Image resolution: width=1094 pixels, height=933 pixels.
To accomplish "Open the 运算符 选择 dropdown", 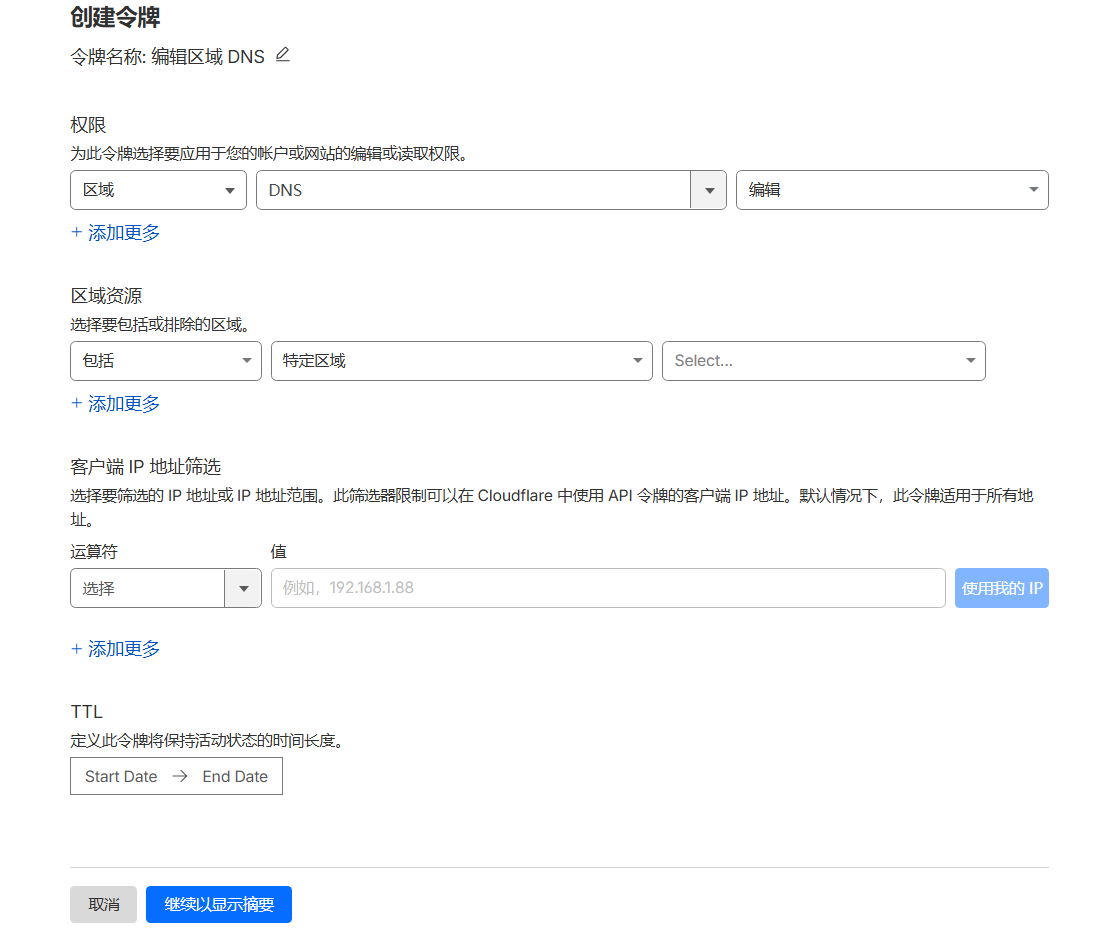I will (x=147, y=589).
